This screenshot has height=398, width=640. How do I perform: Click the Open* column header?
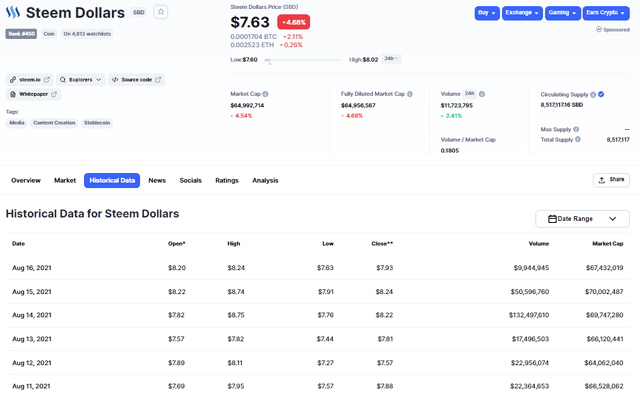point(177,244)
